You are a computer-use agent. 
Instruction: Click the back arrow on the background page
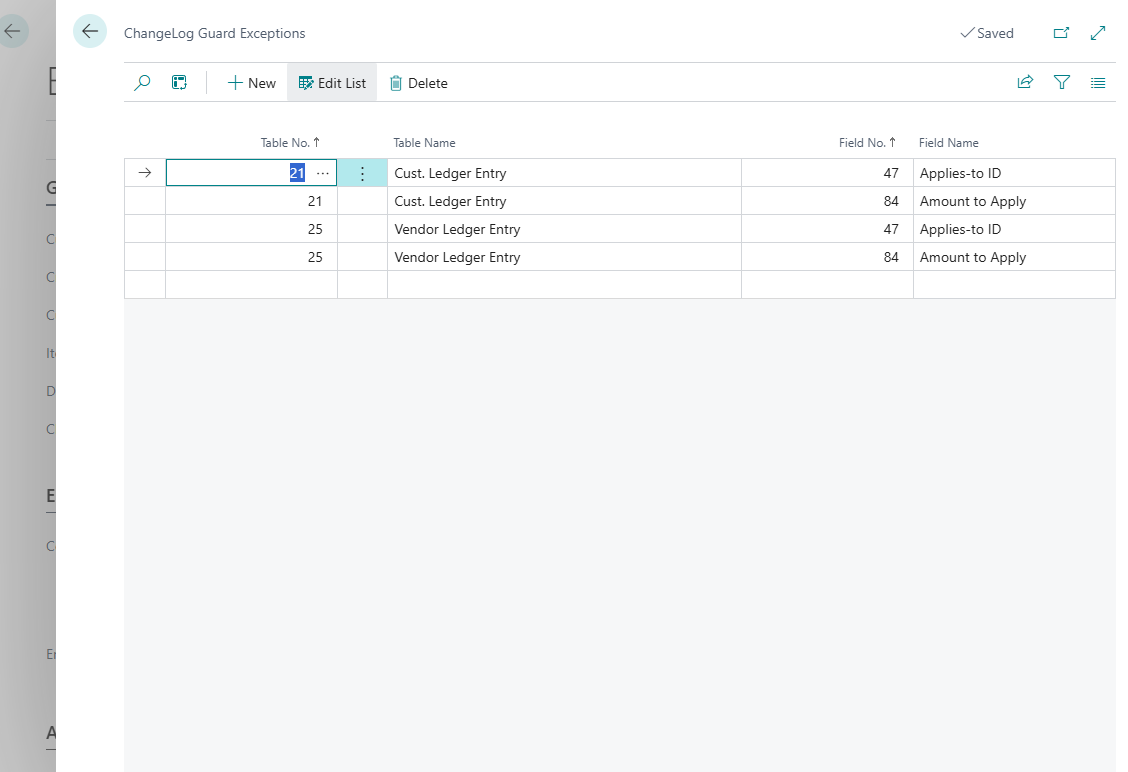coord(13,32)
